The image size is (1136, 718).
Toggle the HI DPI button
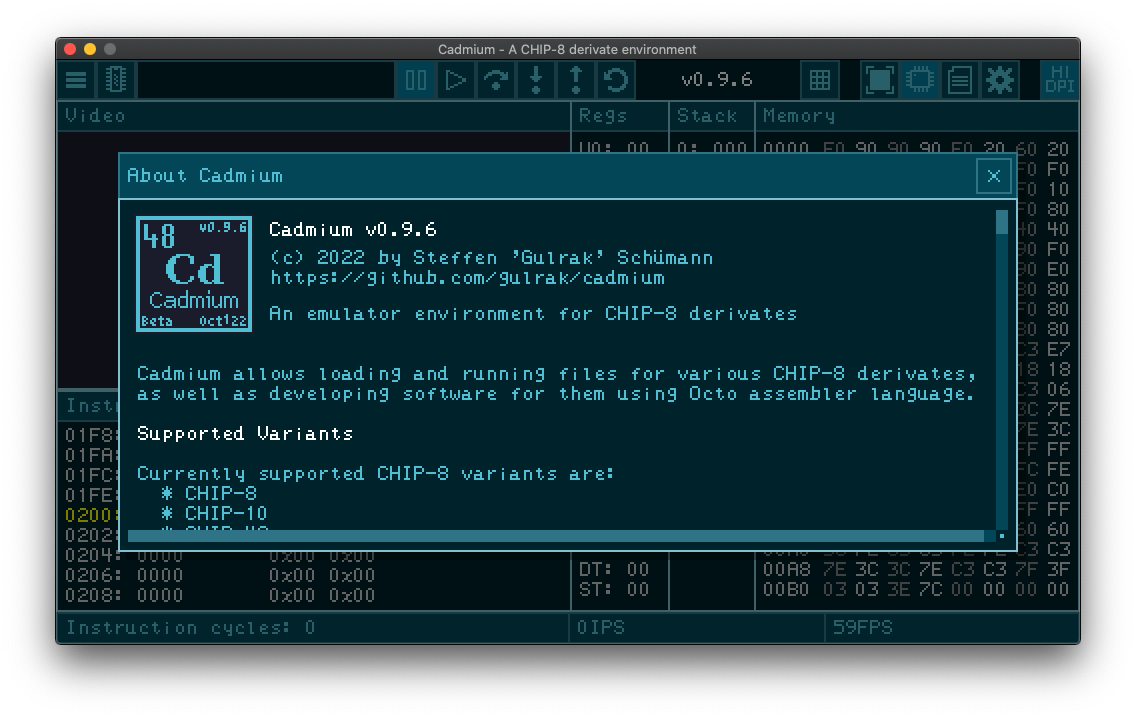1059,80
